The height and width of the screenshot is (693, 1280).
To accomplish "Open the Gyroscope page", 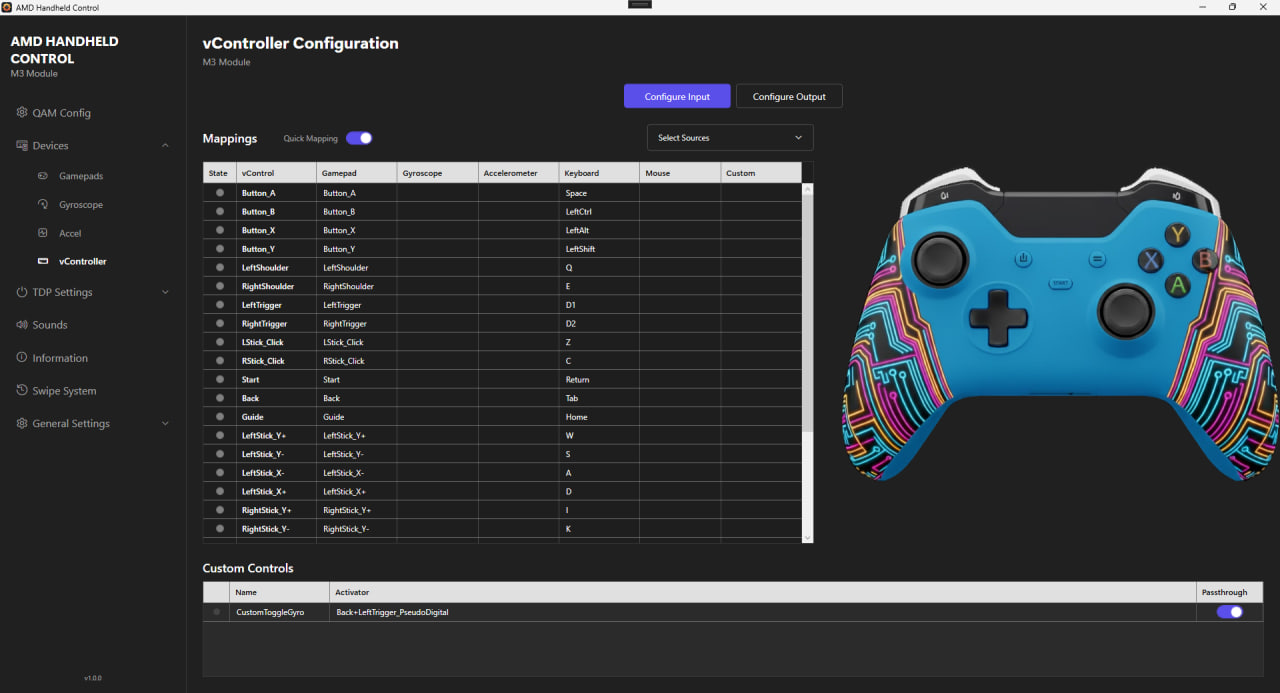I will click(x=81, y=205).
